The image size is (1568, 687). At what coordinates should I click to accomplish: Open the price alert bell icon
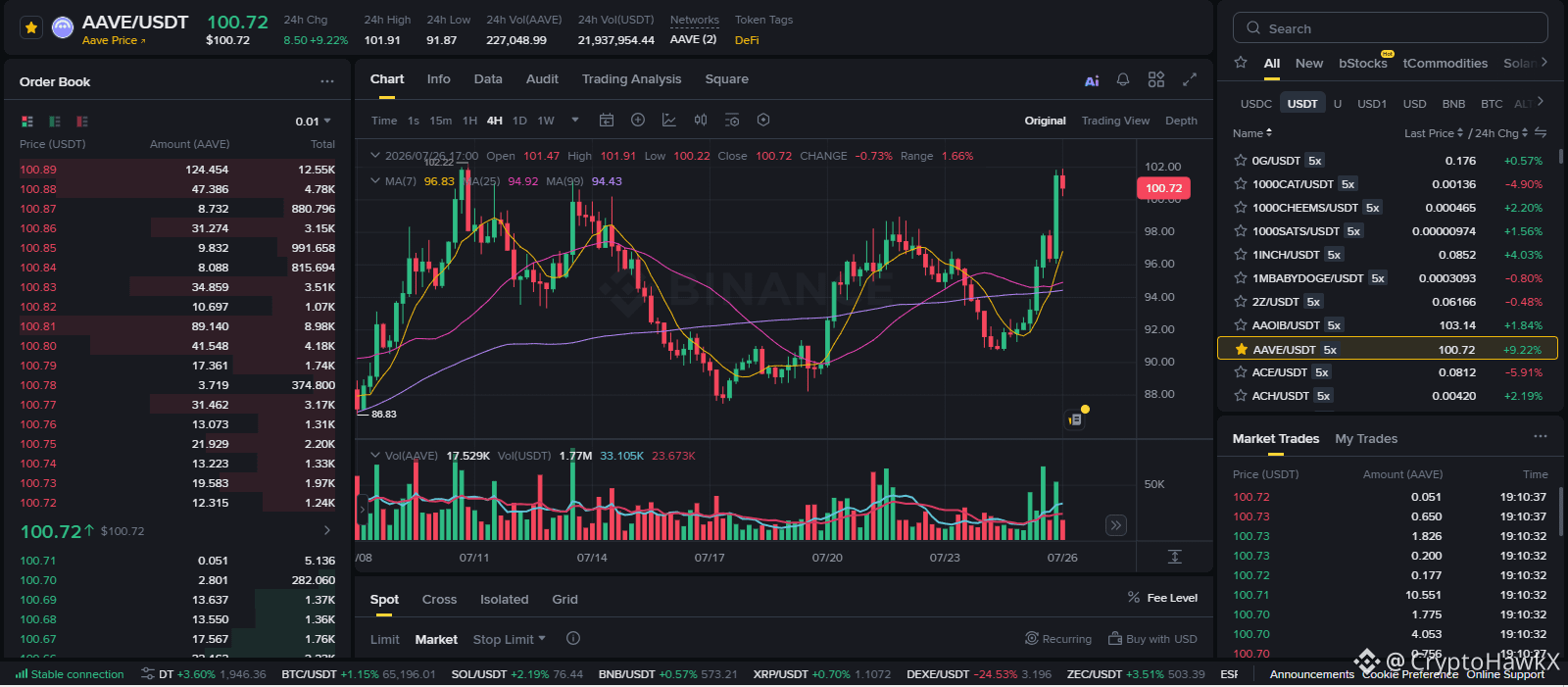point(1123,79)
